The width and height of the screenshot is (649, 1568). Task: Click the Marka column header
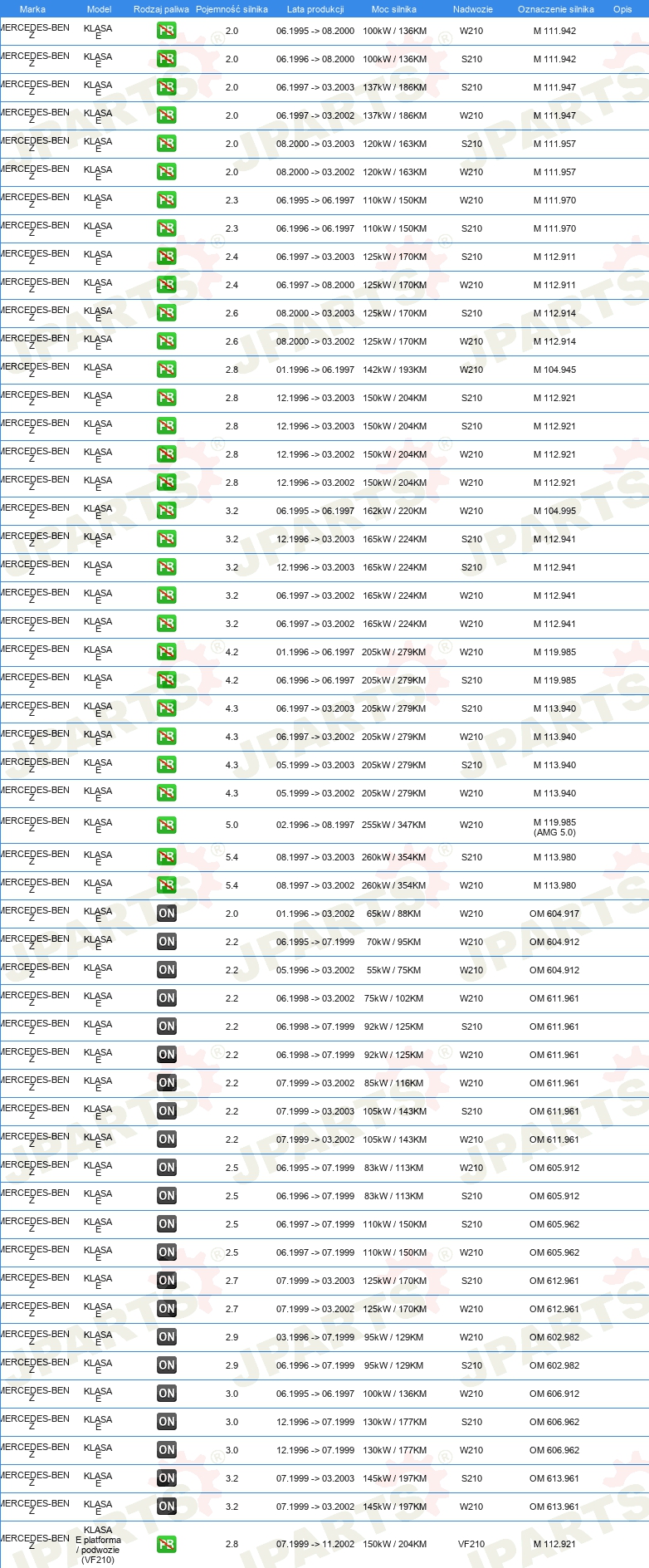pos(32,9)
